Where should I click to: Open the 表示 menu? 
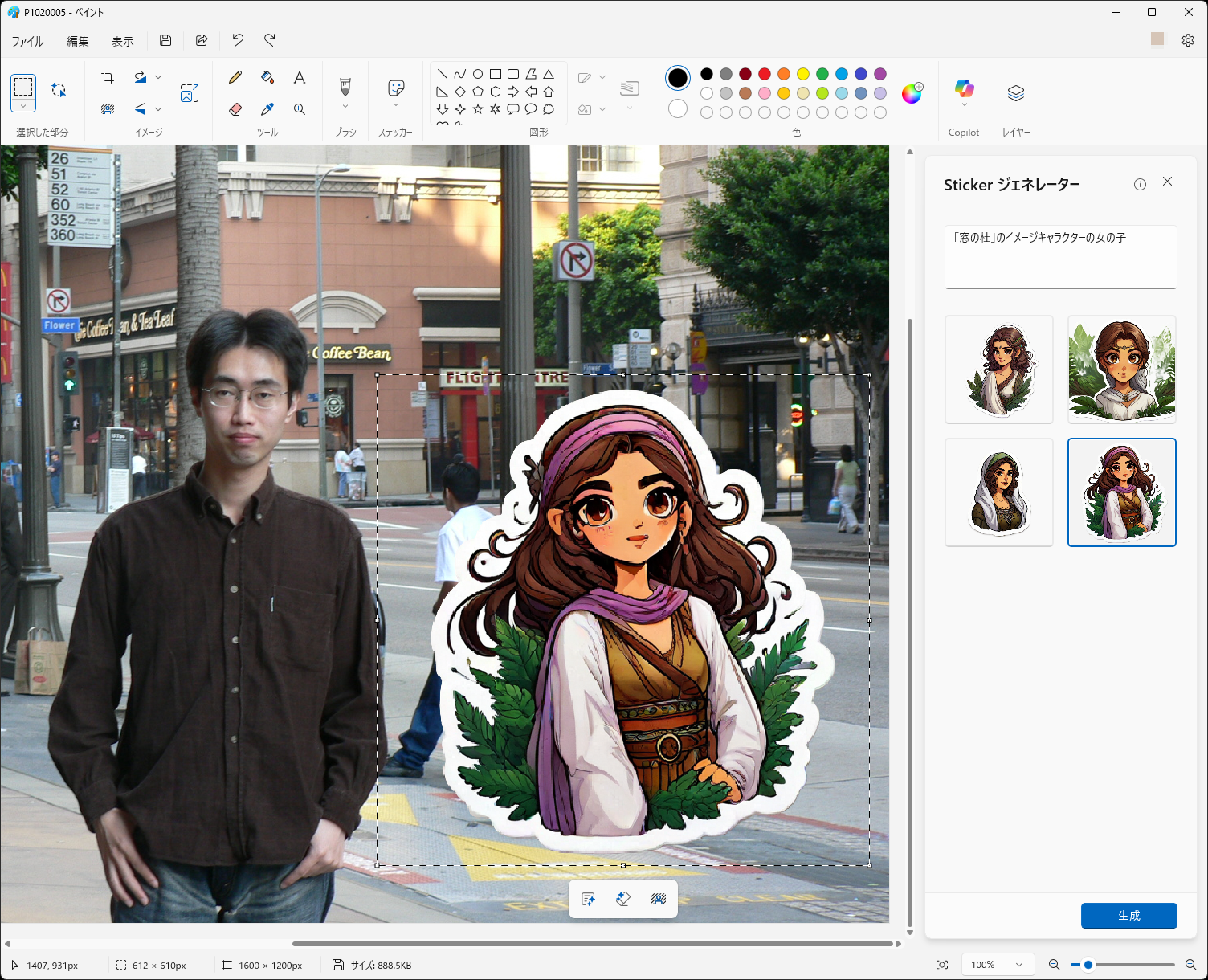pos(123,41)
